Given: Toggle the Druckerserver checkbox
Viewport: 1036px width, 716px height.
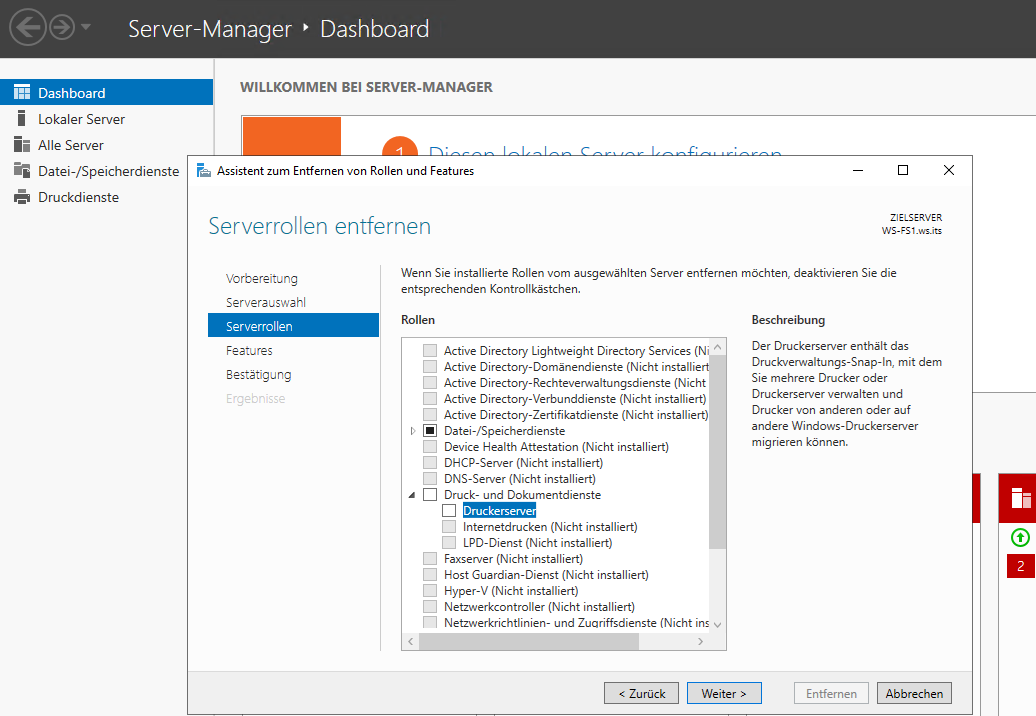Looking at the screenshot, I should (x=449, y=511).
